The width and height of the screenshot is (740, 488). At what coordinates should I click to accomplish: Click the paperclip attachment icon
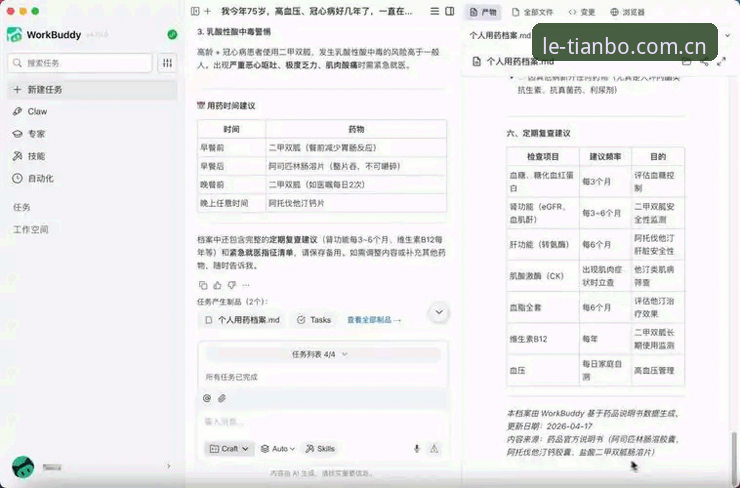click(222, 398)
